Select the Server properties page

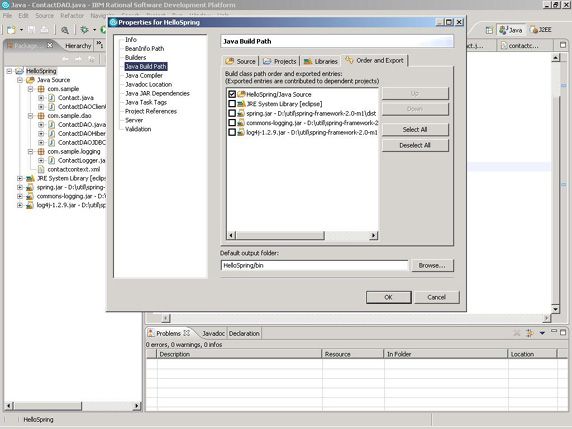click(x=134, y=120)
